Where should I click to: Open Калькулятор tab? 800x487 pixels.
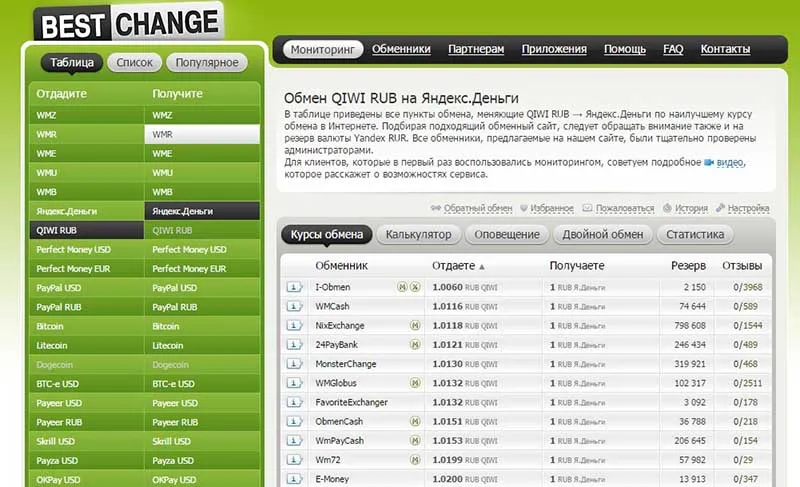[418, 235]
